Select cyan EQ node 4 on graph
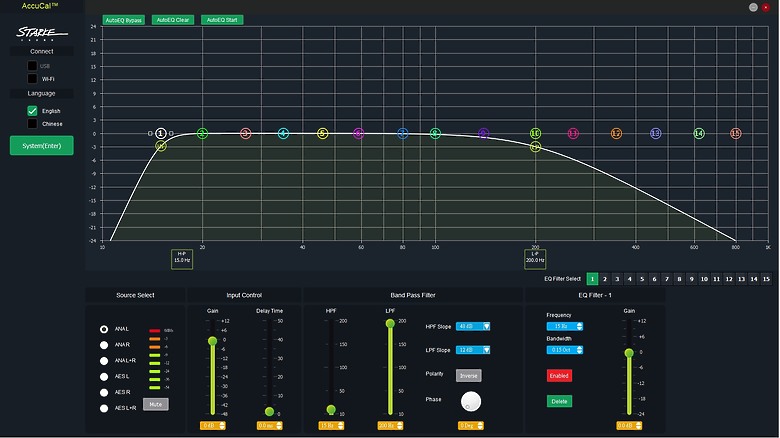This screenshot has width=780, height=438. (283, 133)
